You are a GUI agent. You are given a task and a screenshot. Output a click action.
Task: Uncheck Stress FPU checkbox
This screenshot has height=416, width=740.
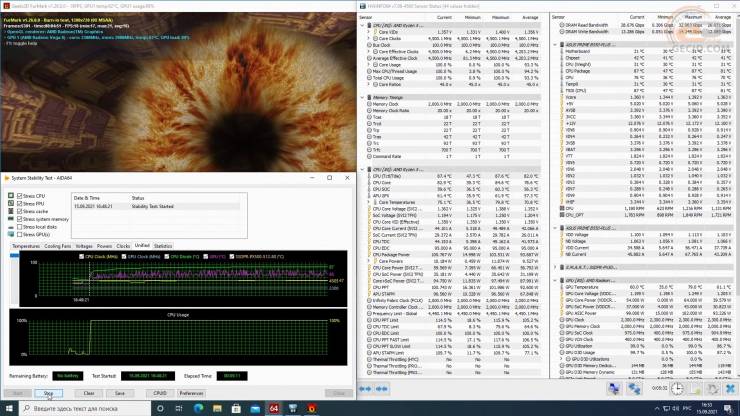point(19,204)
